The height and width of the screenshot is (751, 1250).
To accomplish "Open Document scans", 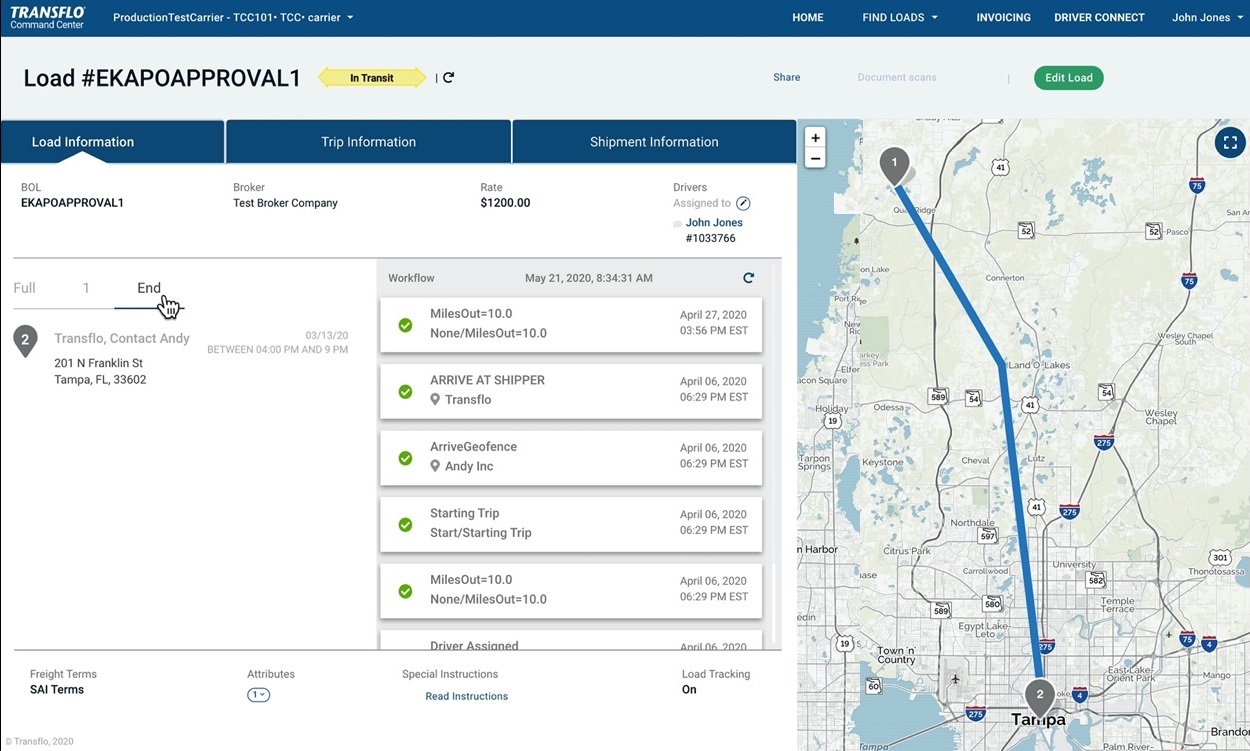I will tap(897, 77).
